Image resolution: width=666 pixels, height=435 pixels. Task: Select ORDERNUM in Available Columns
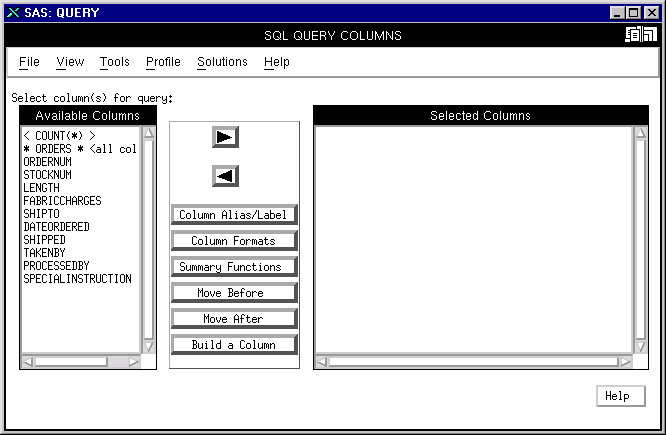coord(47,162)
